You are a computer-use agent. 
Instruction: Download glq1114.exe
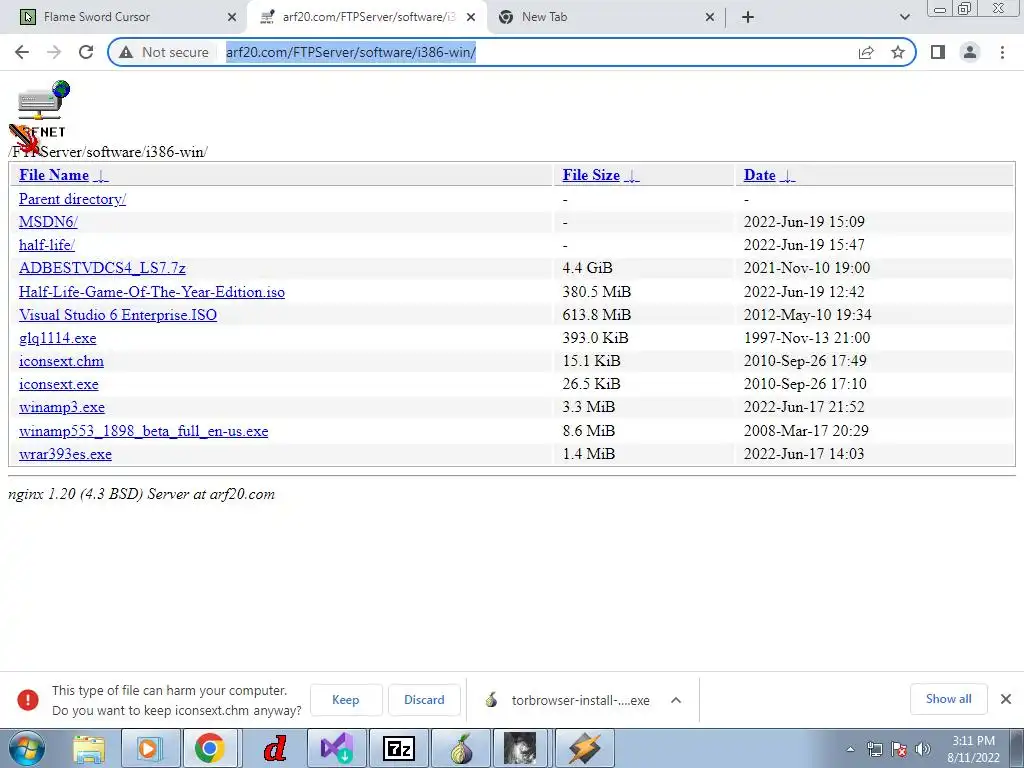click(57, 338)
